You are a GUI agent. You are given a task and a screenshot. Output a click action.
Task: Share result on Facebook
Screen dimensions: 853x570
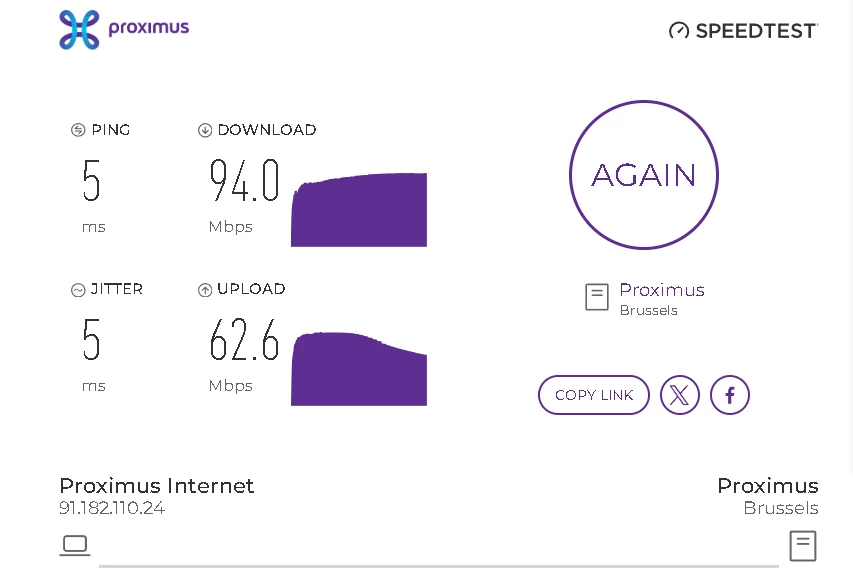click(730, 395)
